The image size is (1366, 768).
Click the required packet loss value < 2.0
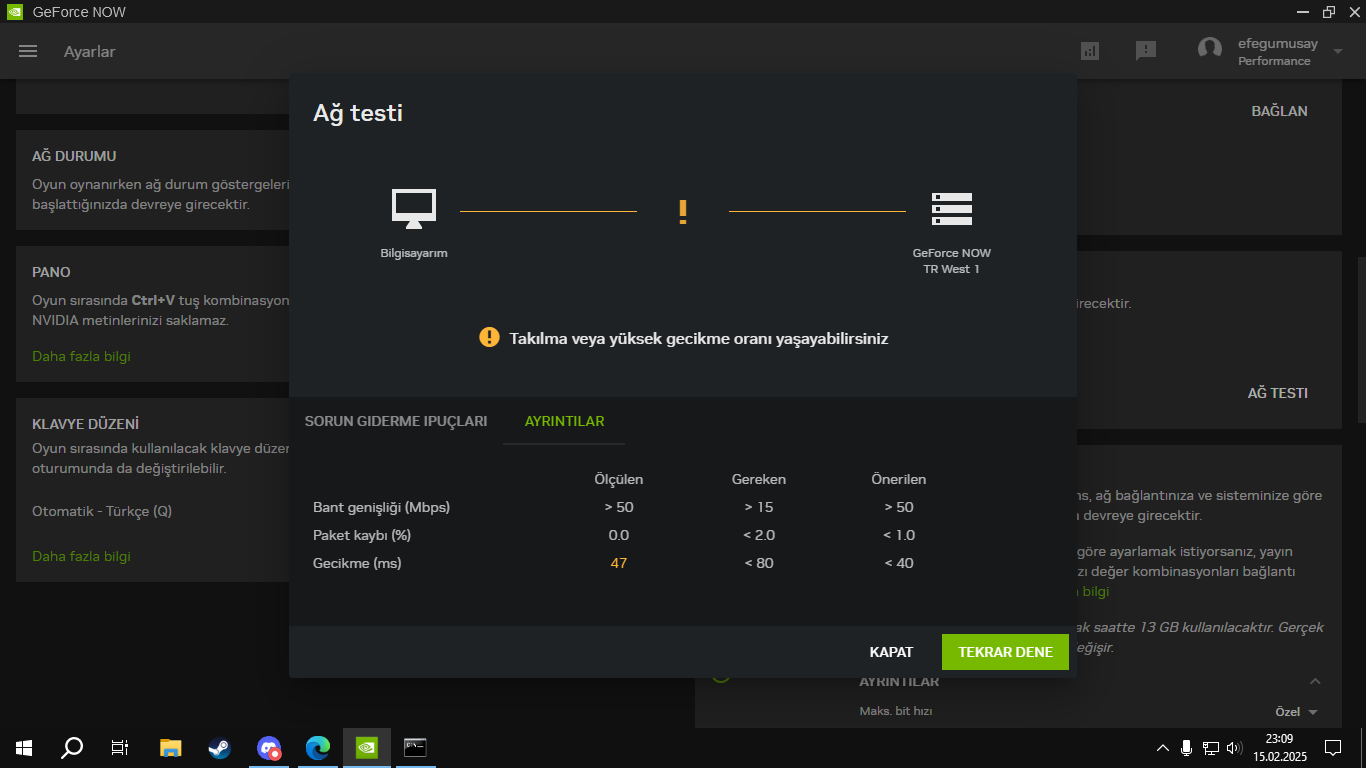pos(759,535)
